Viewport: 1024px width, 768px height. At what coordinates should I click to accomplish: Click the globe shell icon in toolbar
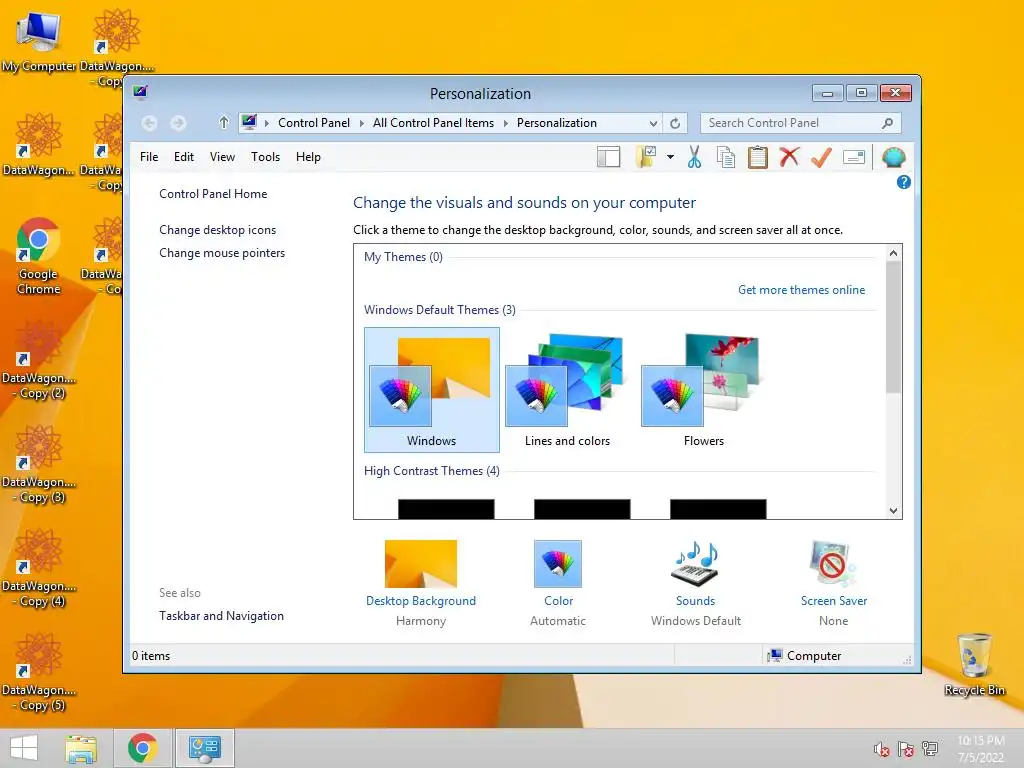point(893,157)
